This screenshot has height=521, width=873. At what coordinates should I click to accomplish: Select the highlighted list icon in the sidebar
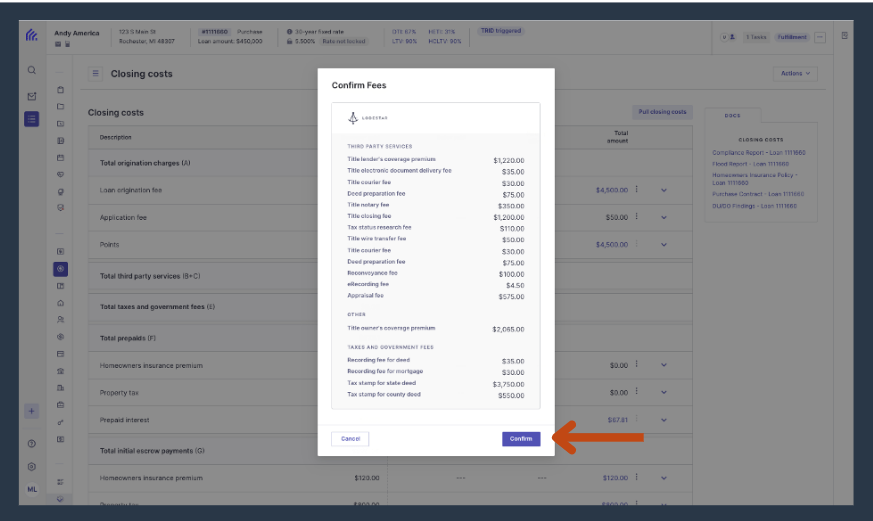coord(32,119)
